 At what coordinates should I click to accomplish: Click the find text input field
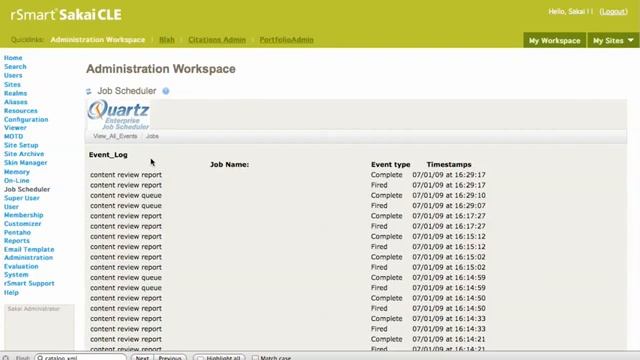tap(80, 358)
